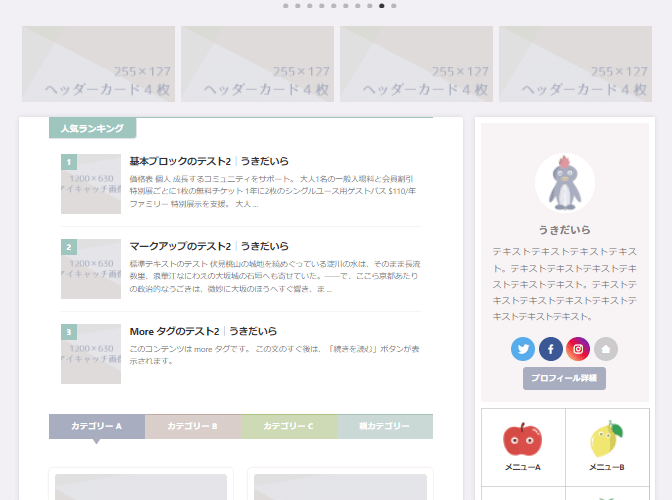The height and width of the screenshot is (500, 672).
Task: Click thumbnail of ranking item 2
Action: pyautogui.click(x=91, y=269)
